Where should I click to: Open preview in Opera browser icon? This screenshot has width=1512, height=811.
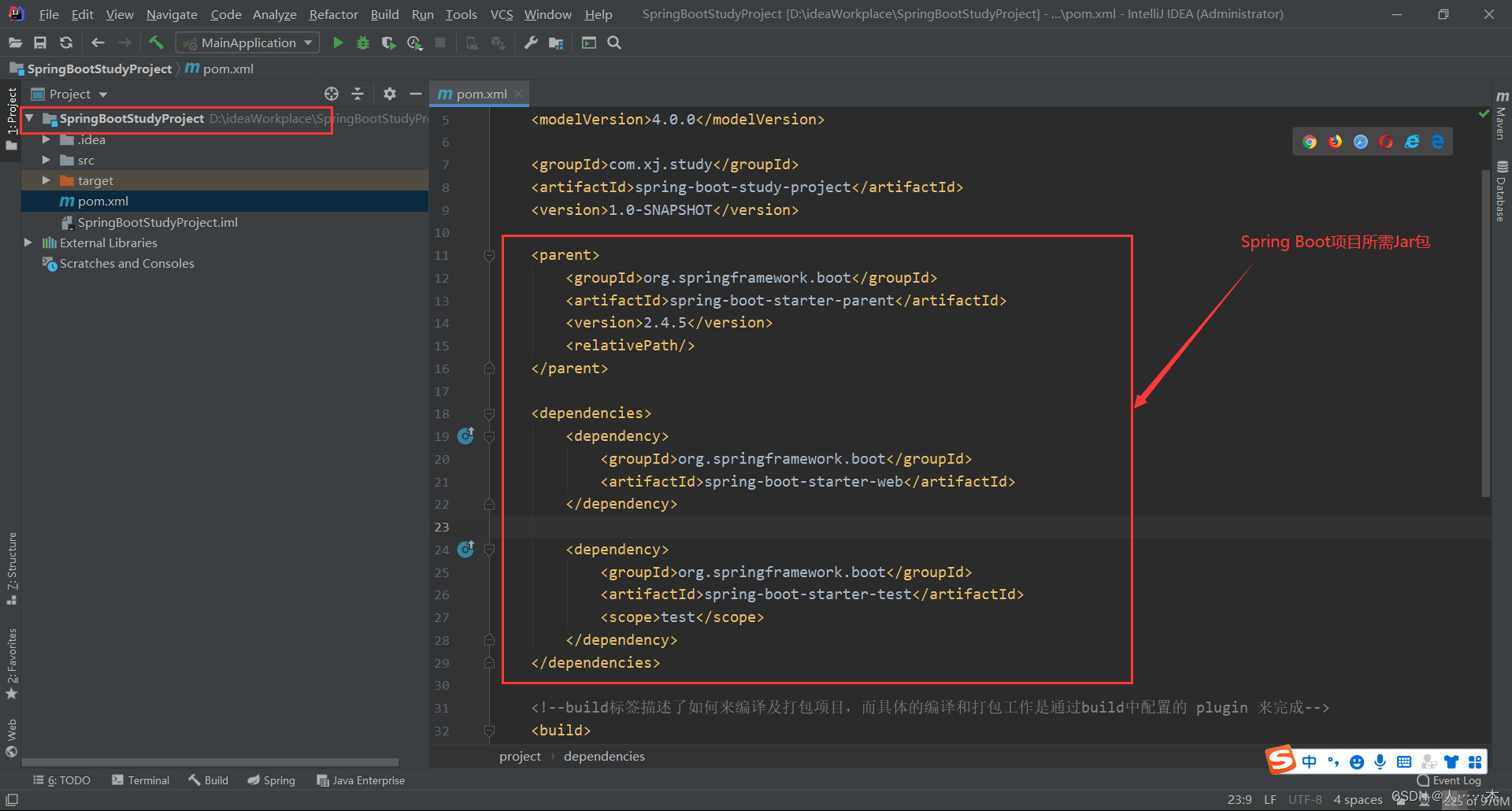click(x=1386, y=142)
